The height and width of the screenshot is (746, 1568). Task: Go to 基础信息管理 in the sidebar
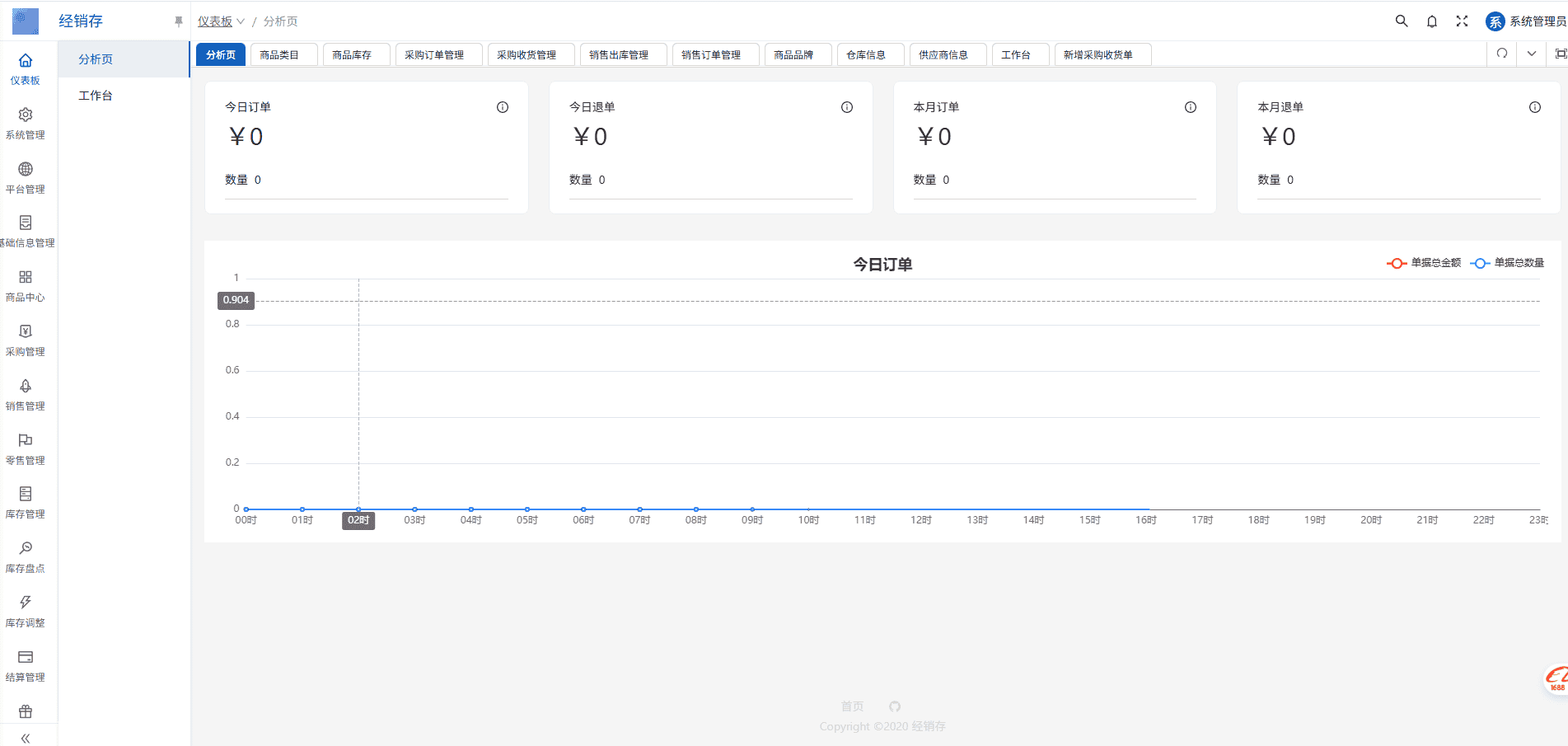26,232
